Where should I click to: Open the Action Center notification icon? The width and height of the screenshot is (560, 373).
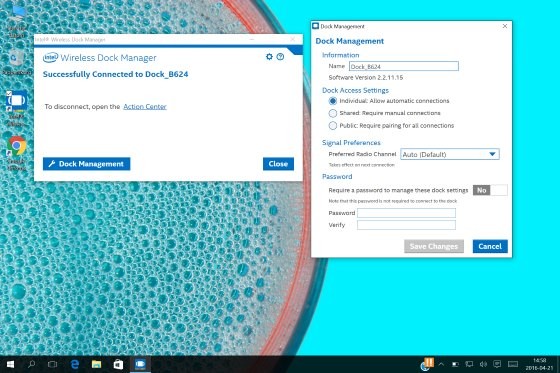coord(497,364)
